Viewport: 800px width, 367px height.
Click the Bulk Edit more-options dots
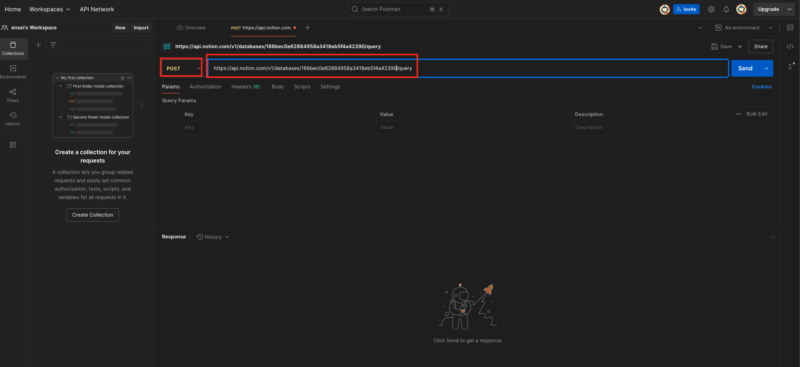pos(738,114)
